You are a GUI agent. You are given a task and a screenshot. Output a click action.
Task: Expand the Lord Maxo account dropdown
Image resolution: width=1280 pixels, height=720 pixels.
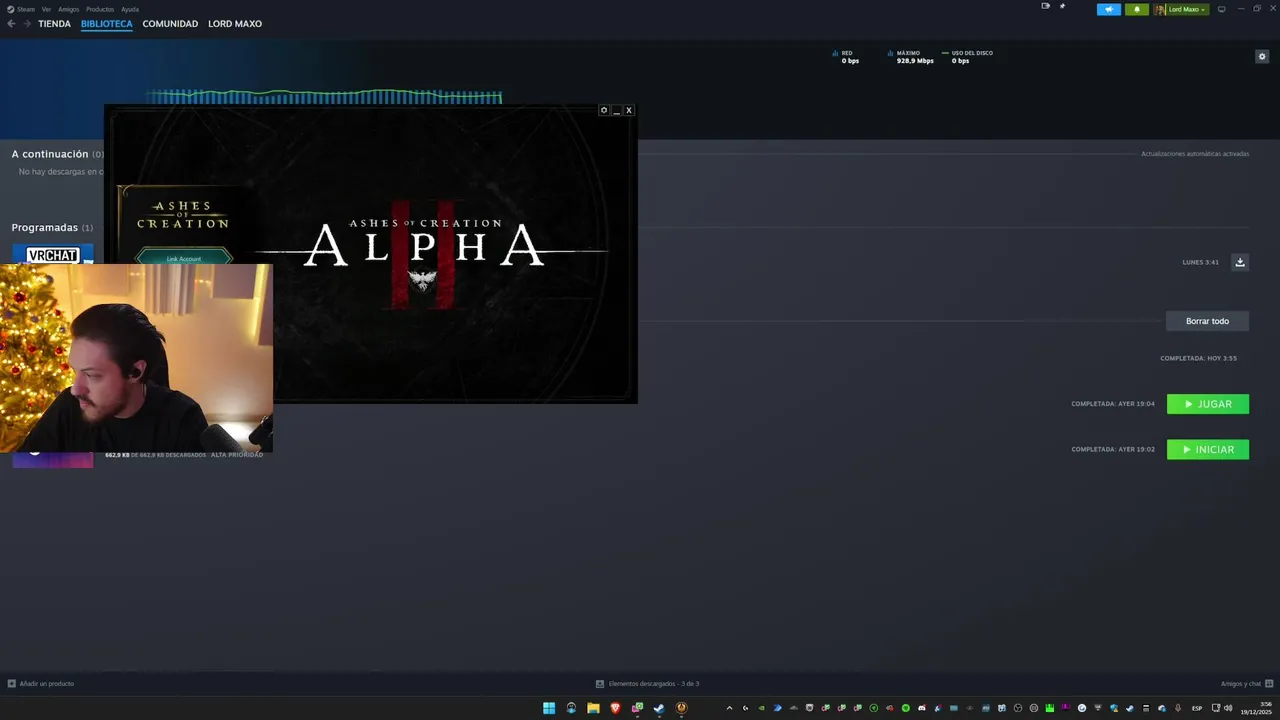pos(1181,9)
